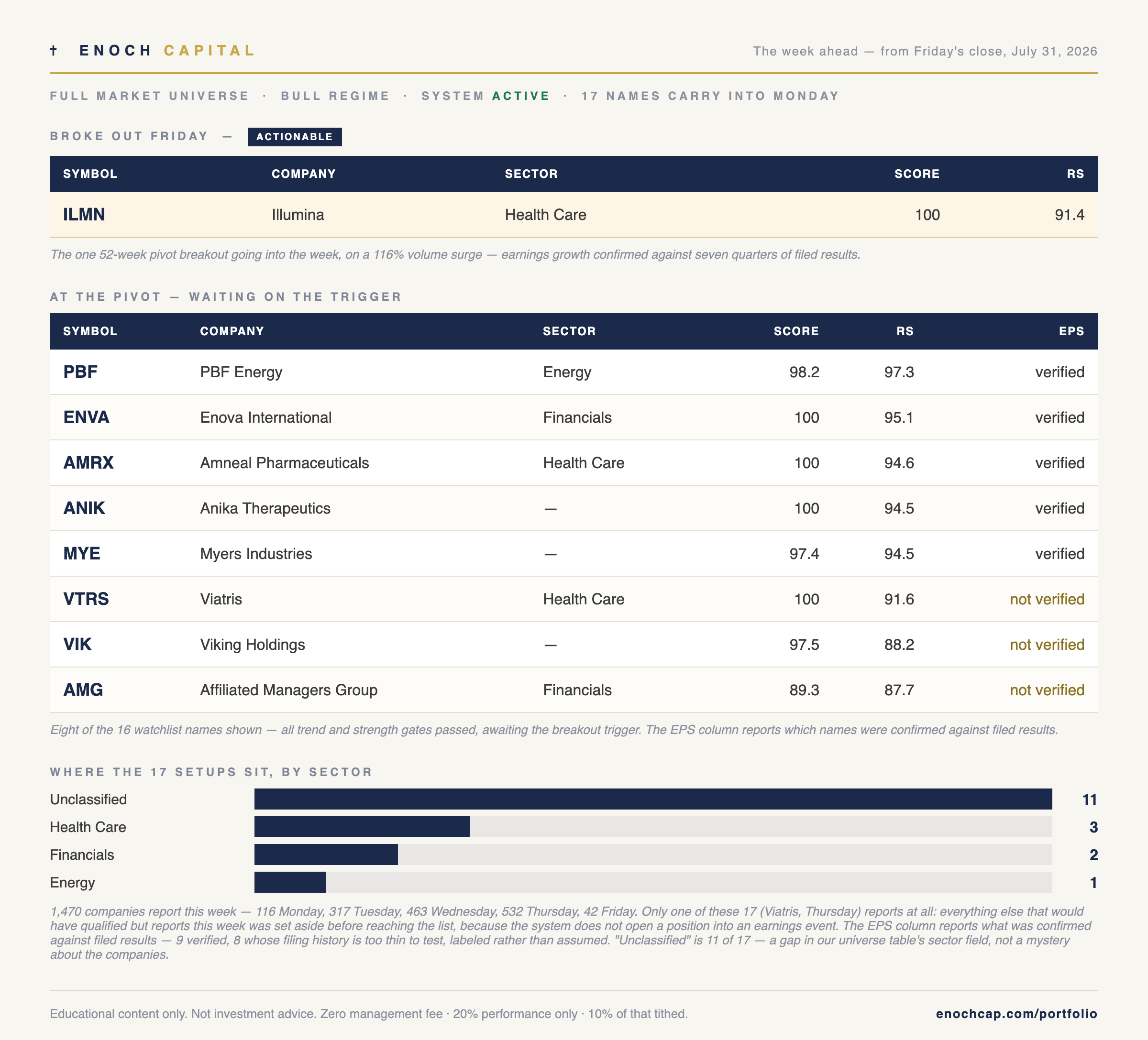Click the cross icon beside Enoch Capital
Image resolution: width=1148 pixels, height=1040 pixels.
point(54,51)
